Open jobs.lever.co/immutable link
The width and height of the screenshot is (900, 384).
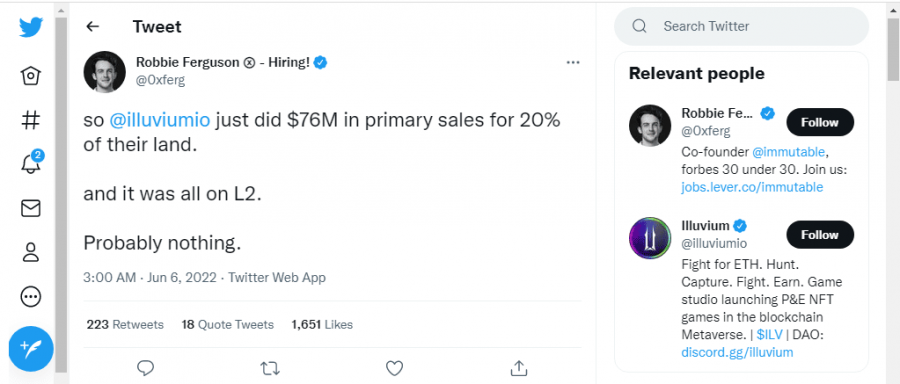[752, 187]
